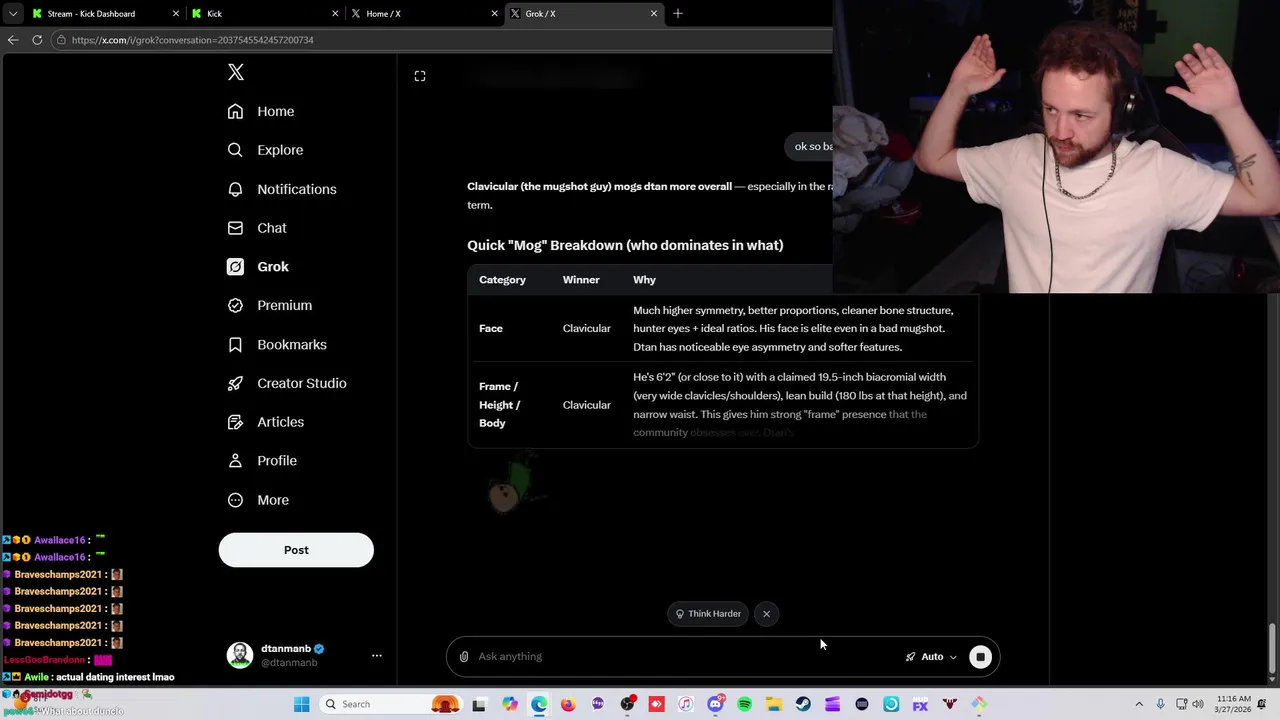Open Premium in the sidebar

click(270, 305)
